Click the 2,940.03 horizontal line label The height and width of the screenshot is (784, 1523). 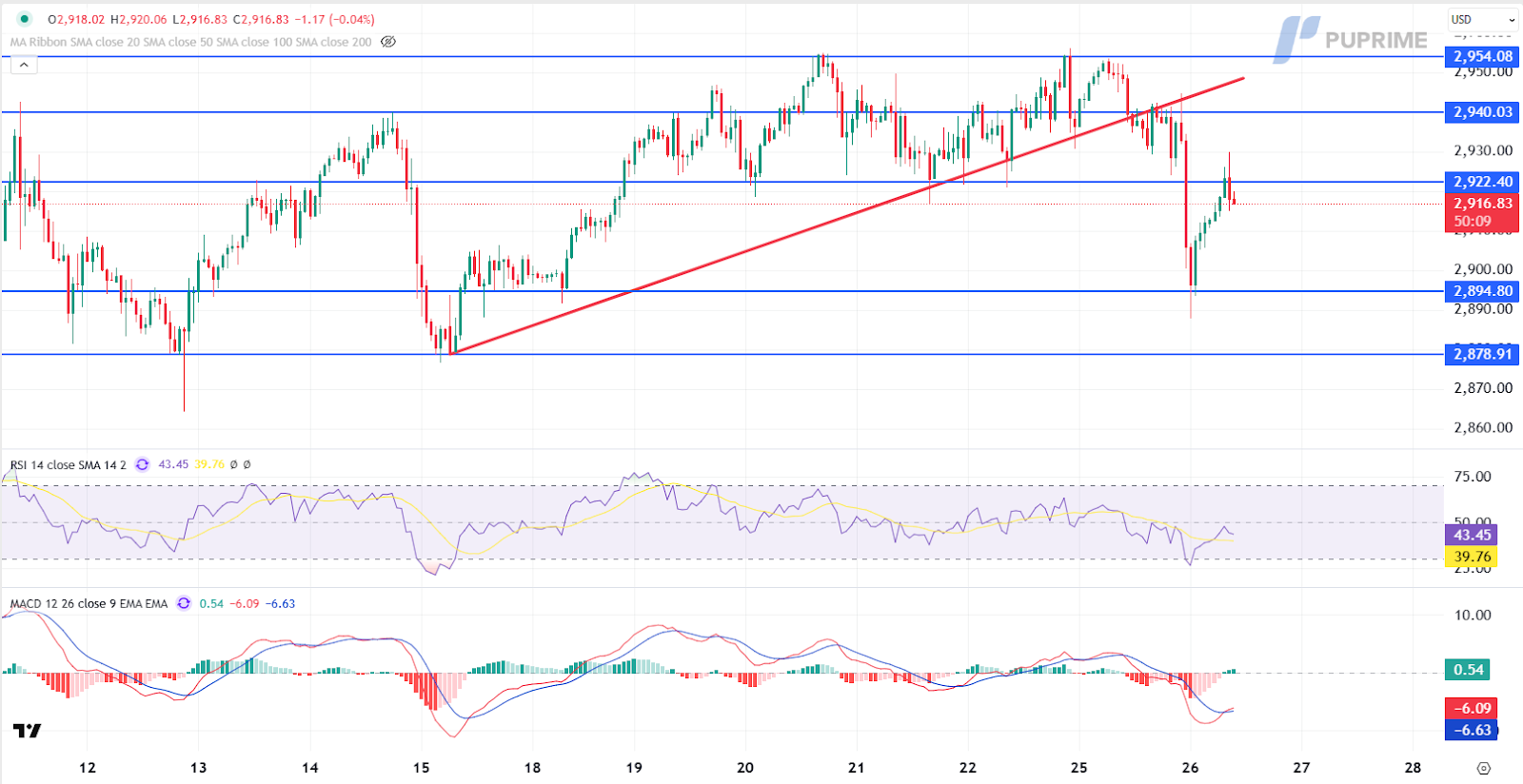coord(1482,112)
